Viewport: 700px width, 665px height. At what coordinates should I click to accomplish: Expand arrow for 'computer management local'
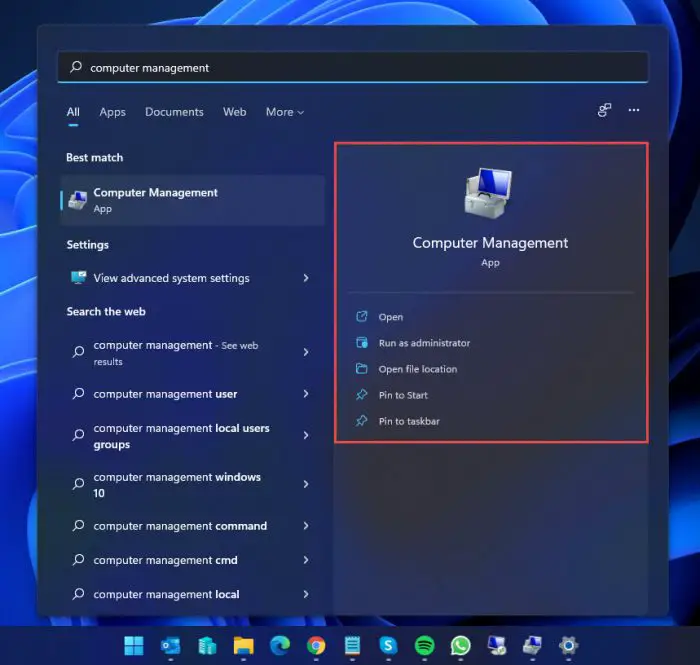(306, 594)
